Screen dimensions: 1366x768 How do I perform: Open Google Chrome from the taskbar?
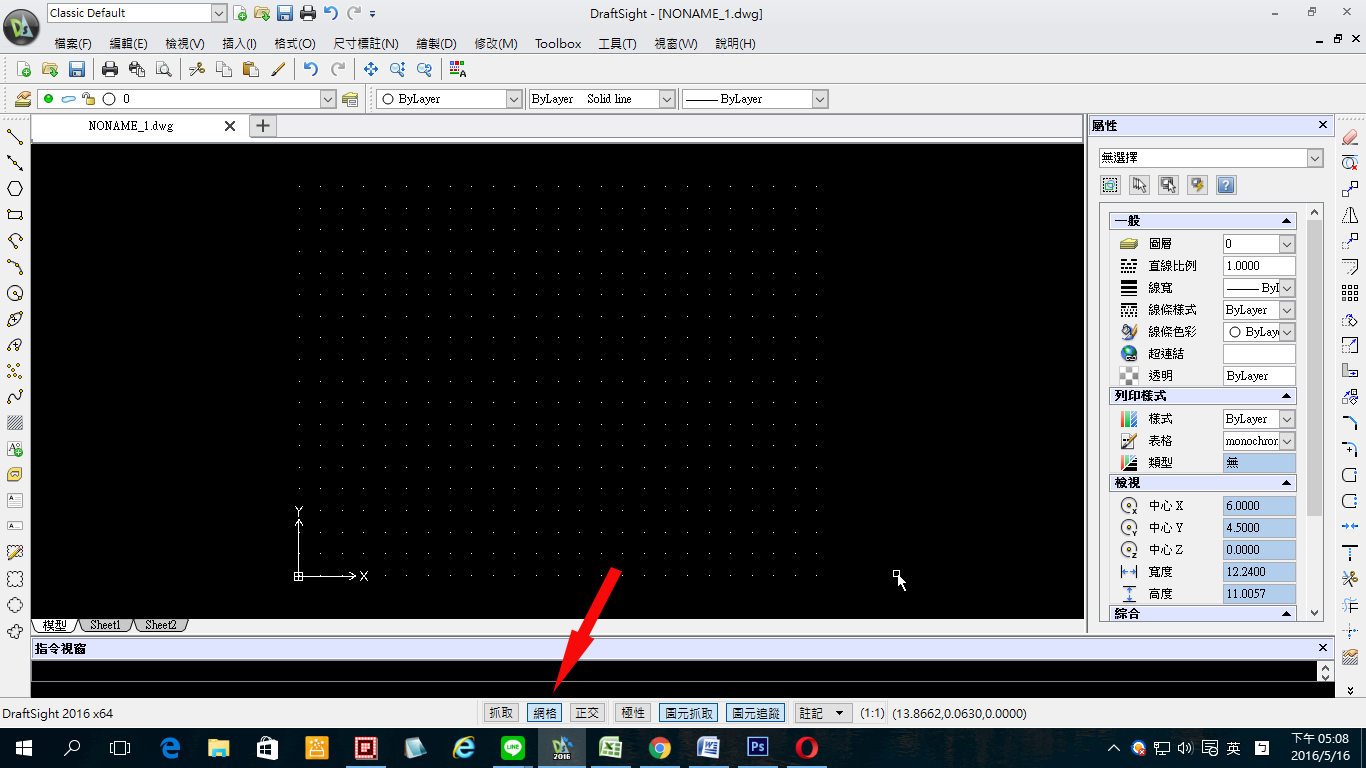659,747
